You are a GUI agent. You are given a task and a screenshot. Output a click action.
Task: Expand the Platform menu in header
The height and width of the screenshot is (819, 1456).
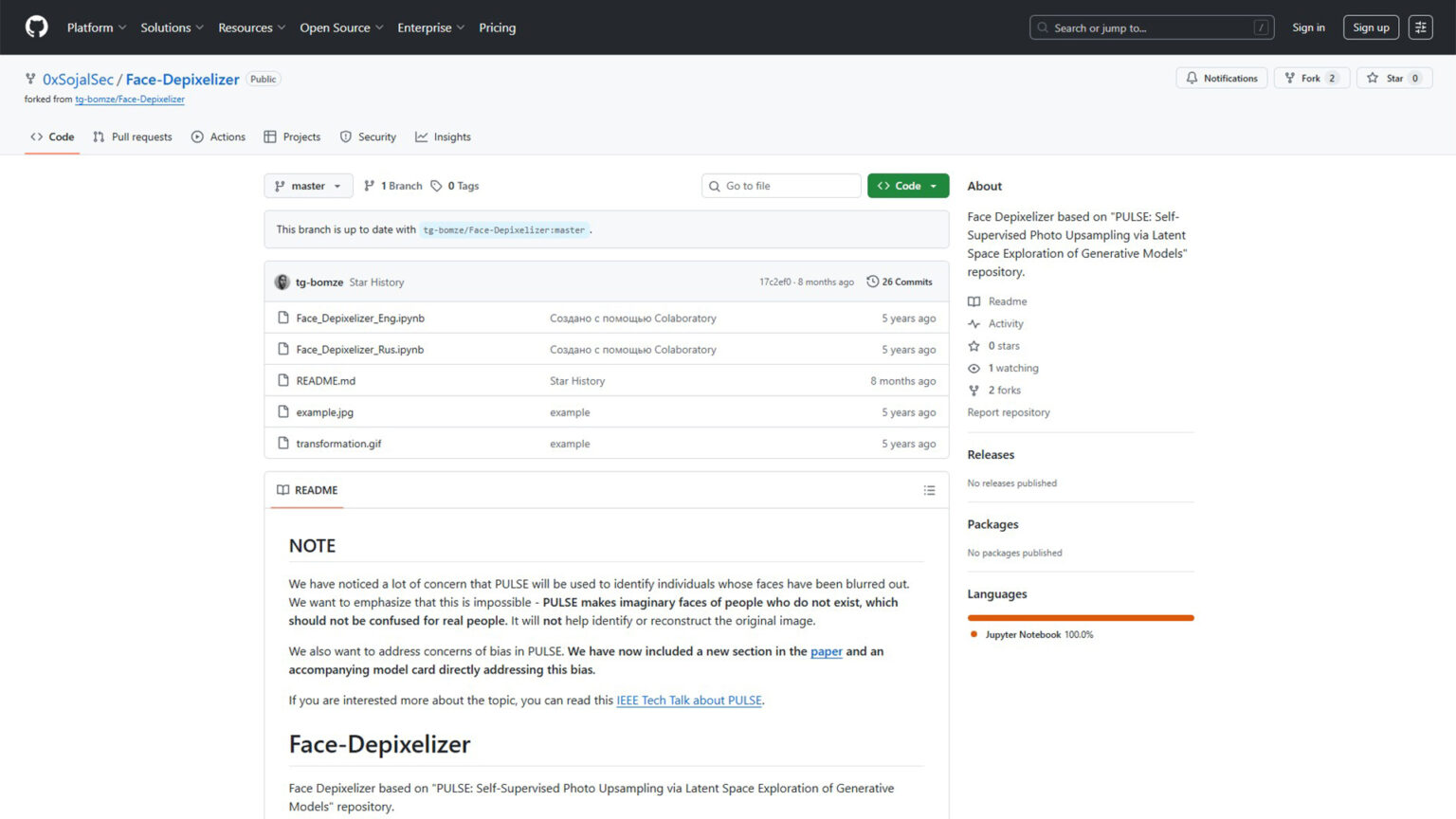(96, 27)
